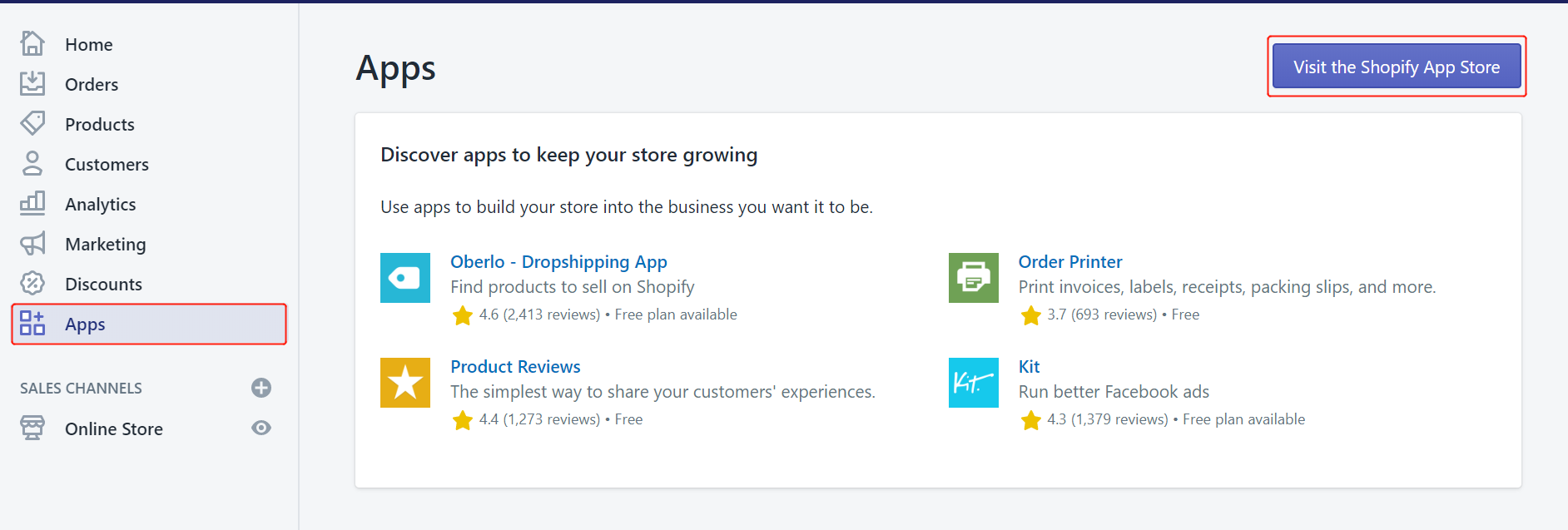
Task: Open the Order Printer link
Action: pos(1070,262)
